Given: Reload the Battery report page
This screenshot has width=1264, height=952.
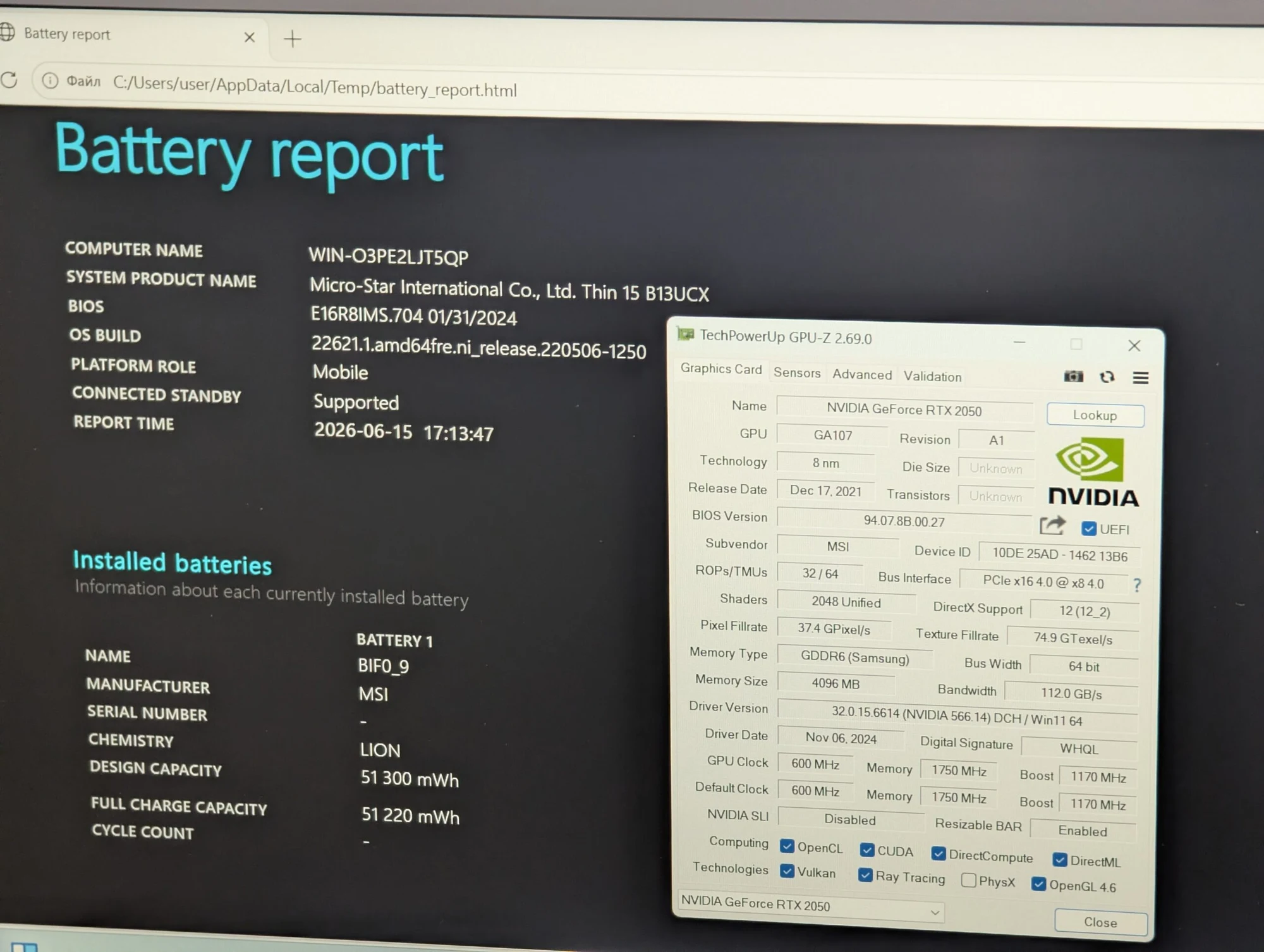Looking at the screenshot, I should [9, 80].
